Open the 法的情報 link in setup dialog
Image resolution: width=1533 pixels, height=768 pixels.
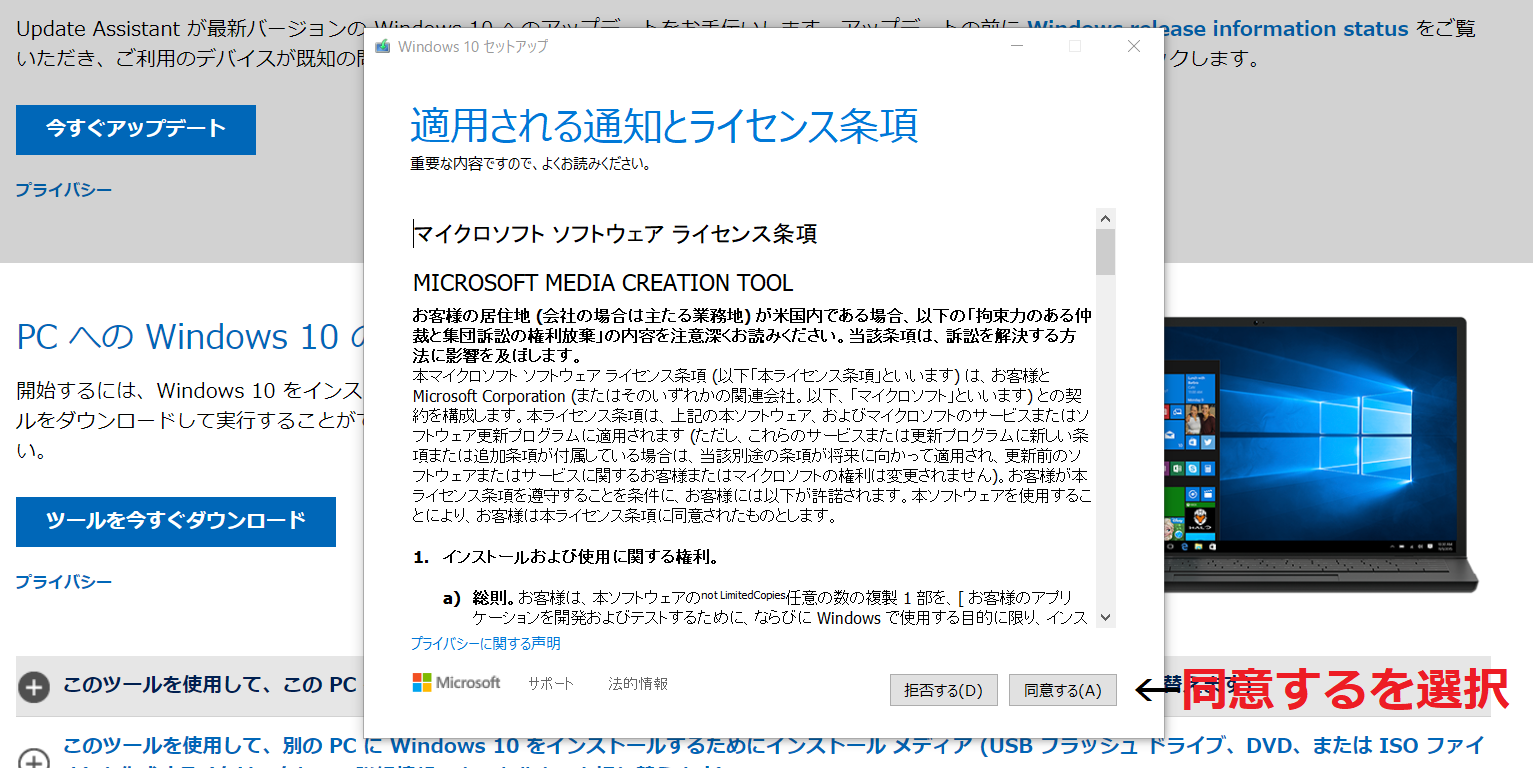(x=638, y=684)
